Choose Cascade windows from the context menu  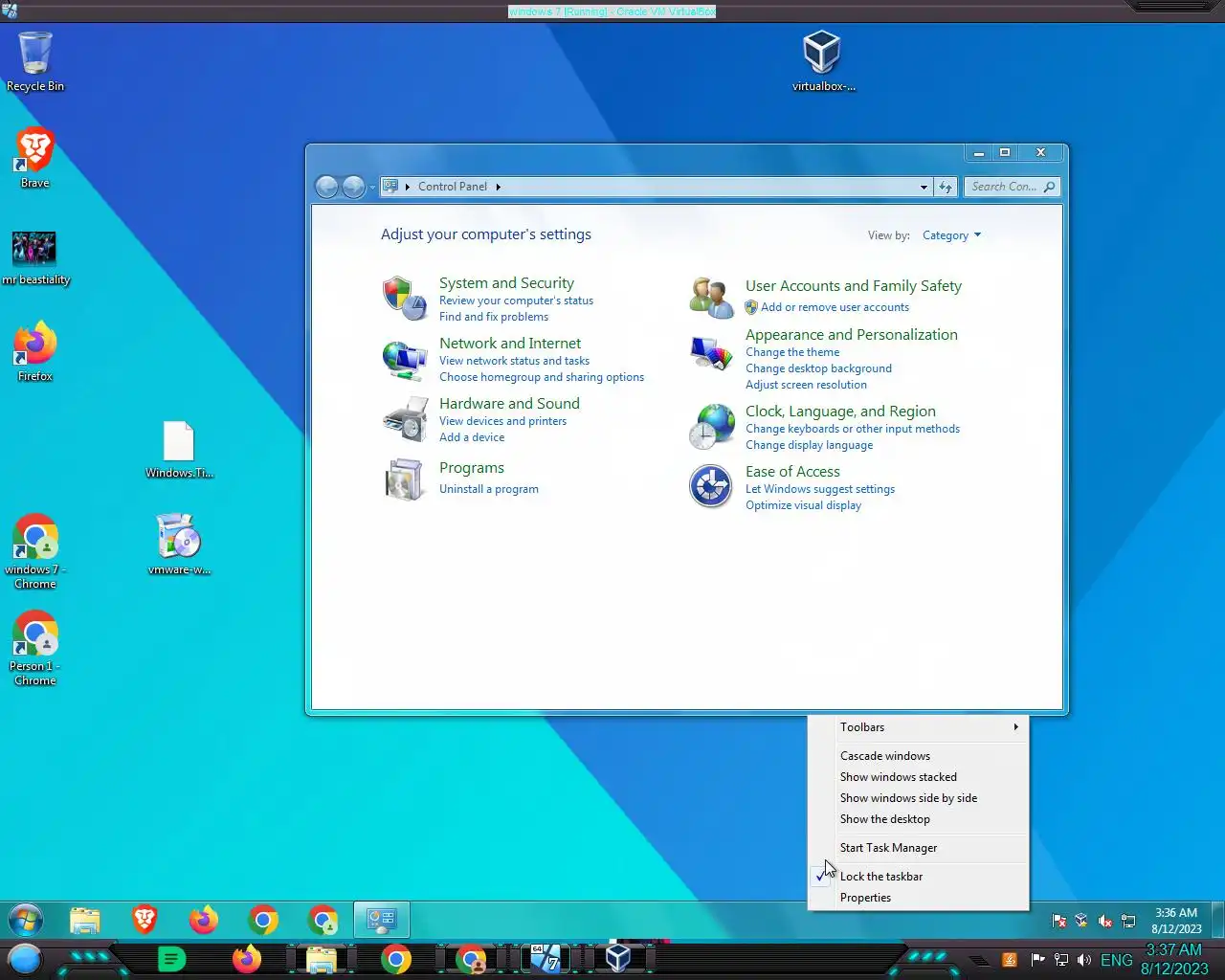[919, 756]
